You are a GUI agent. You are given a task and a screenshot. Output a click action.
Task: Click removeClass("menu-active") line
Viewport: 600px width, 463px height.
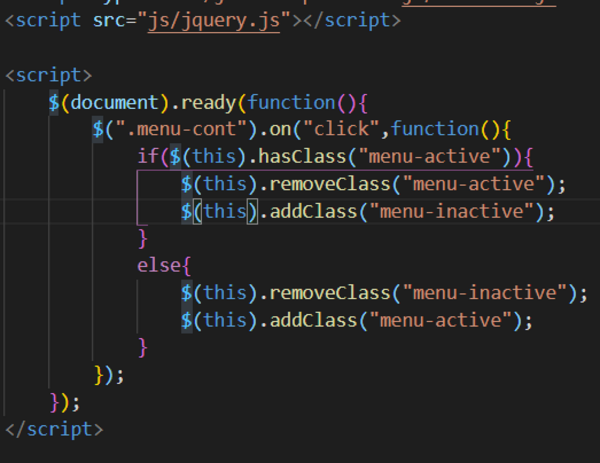373,184
